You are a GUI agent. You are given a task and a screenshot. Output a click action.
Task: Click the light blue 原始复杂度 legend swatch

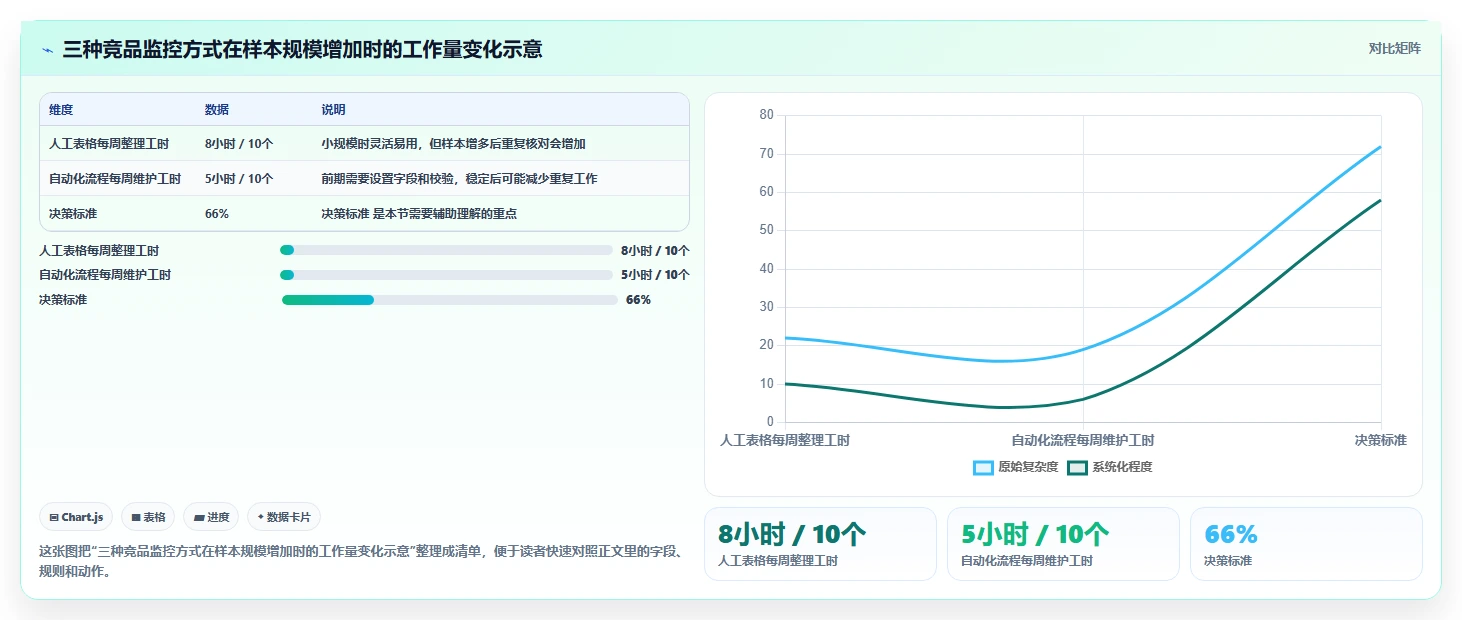pos(983,467)
